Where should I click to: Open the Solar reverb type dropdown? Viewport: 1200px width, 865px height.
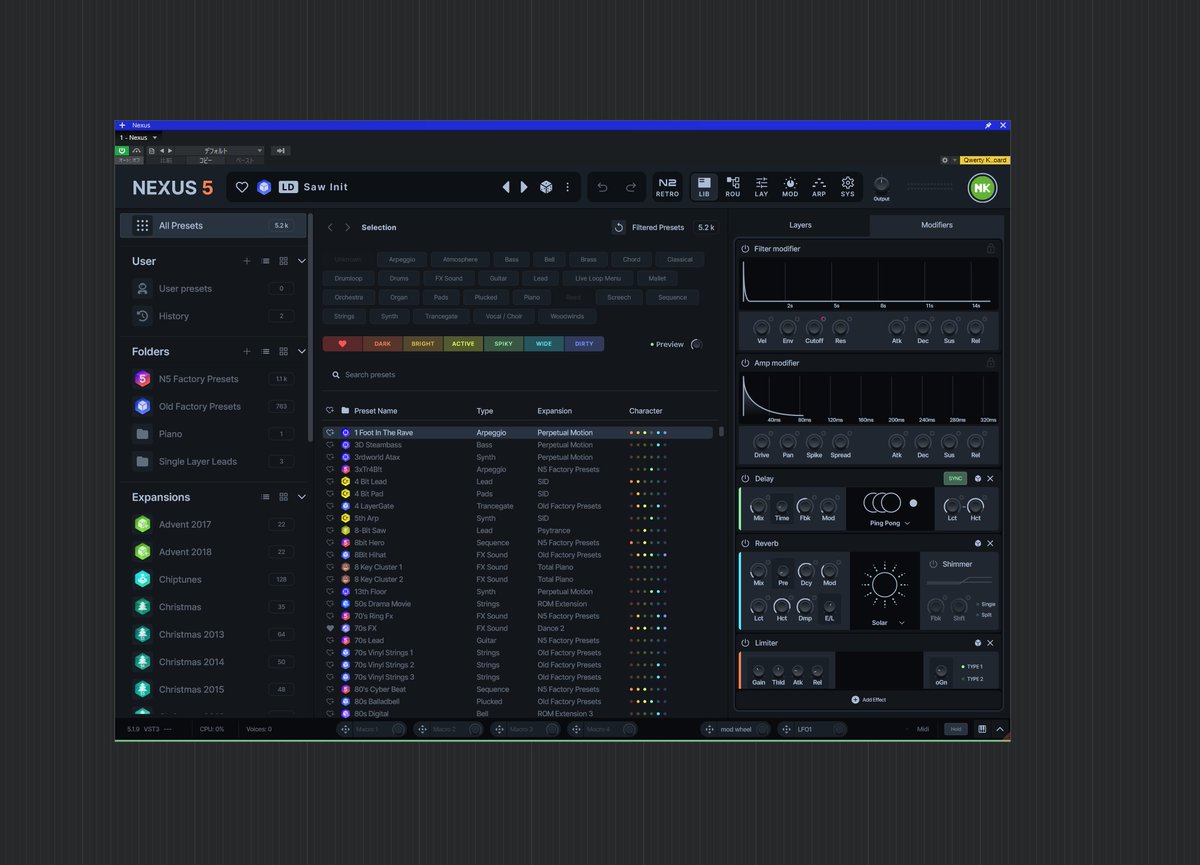coord(886,622)
